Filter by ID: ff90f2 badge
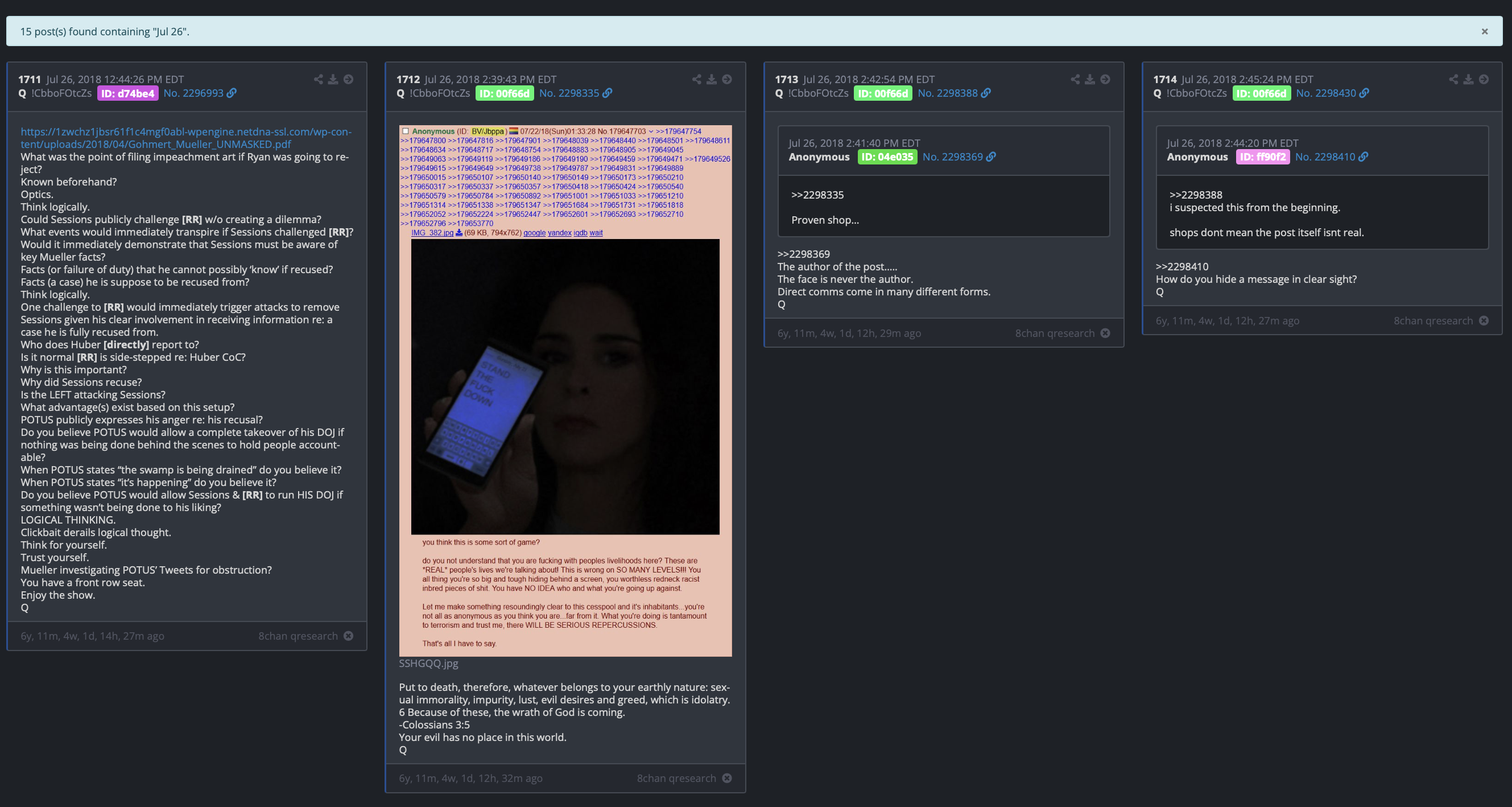 click(x=1263, y=157)
